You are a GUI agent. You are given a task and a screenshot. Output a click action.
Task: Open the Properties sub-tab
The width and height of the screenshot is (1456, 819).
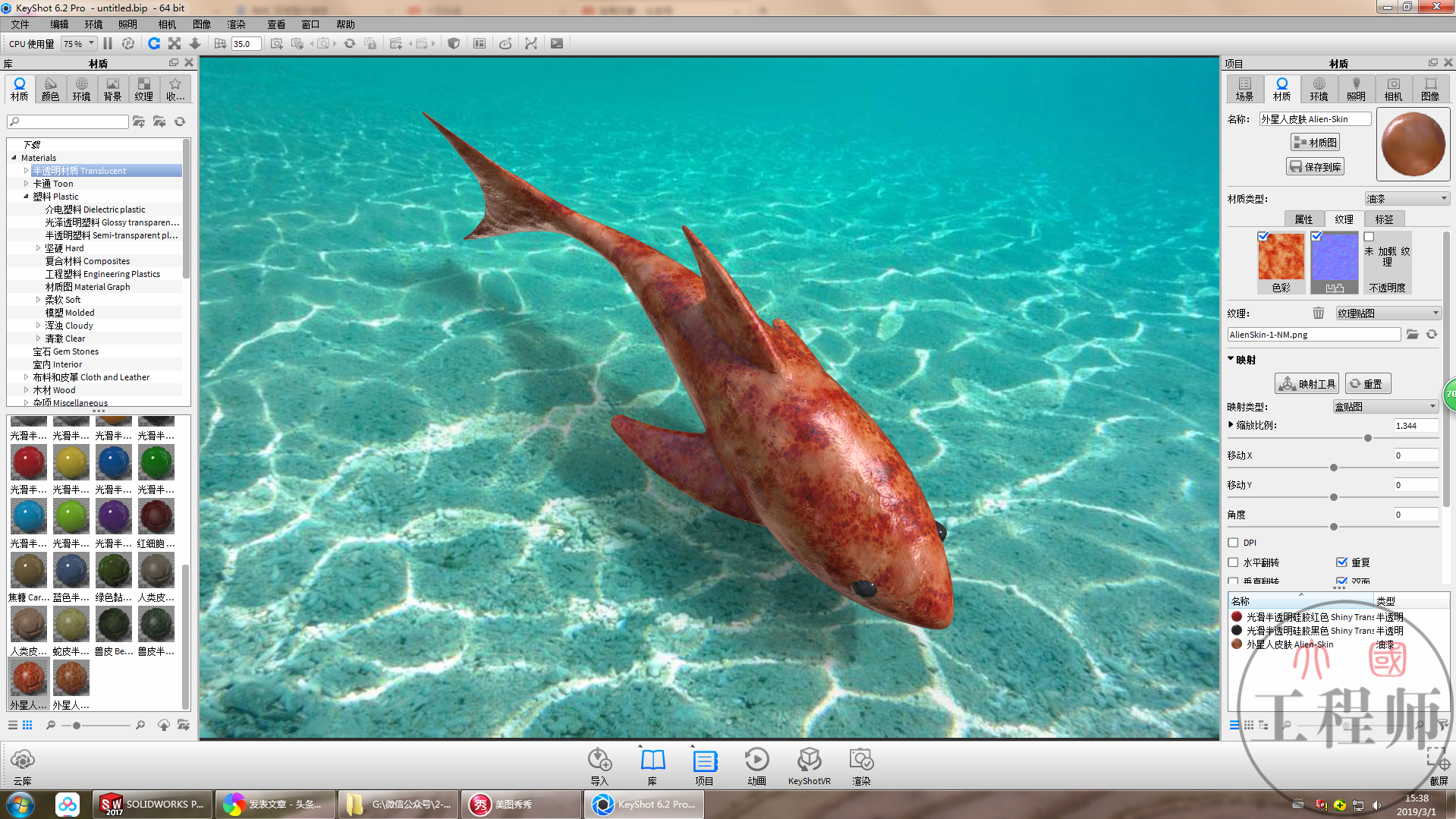pyautogui.click(x=1303, y=219)
